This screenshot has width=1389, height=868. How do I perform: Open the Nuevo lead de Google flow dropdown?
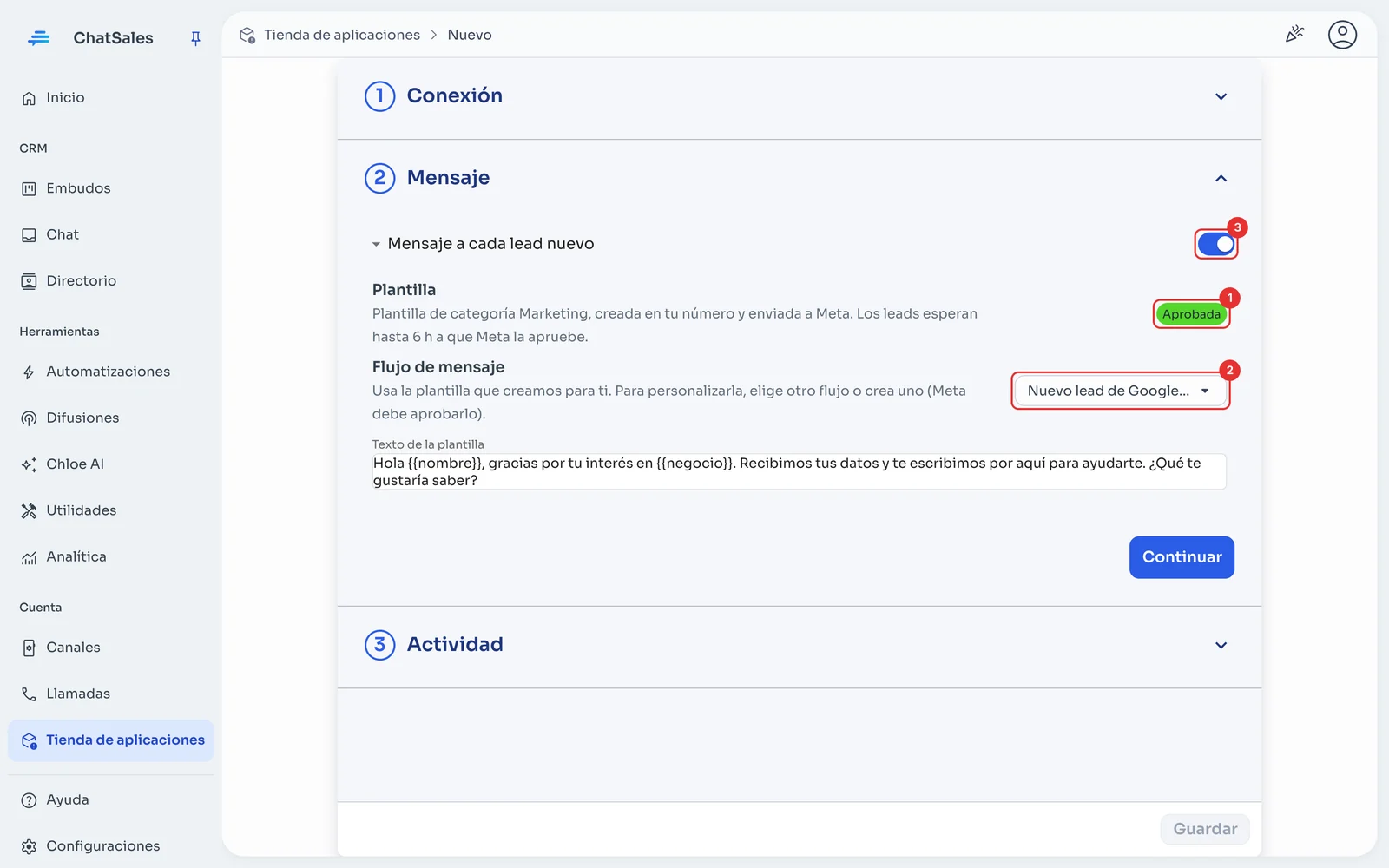point(1121,391)
